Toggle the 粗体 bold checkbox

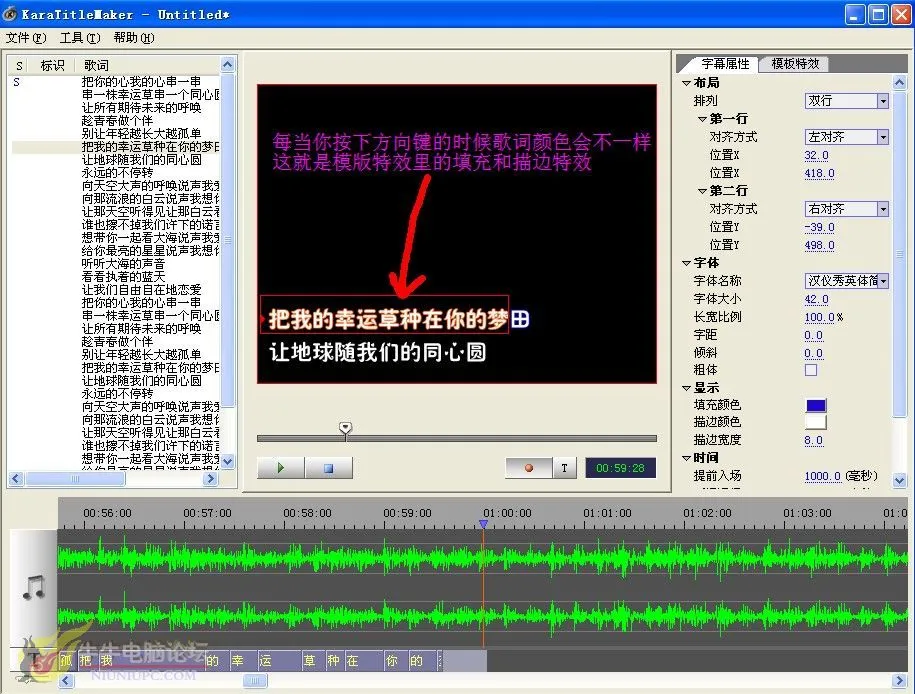(x=811, y=370)
